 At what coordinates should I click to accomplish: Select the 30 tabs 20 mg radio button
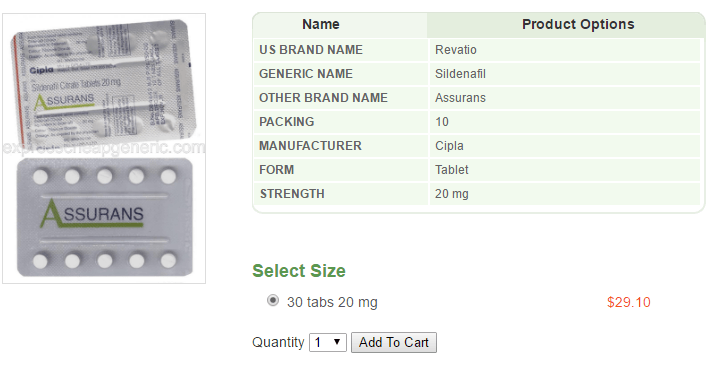[273, 300]
